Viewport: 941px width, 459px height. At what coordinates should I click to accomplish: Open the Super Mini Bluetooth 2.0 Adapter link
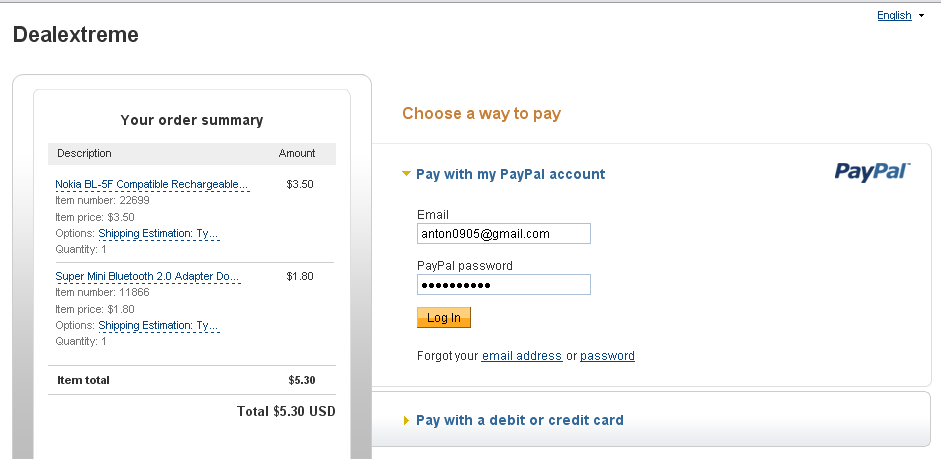148,276
